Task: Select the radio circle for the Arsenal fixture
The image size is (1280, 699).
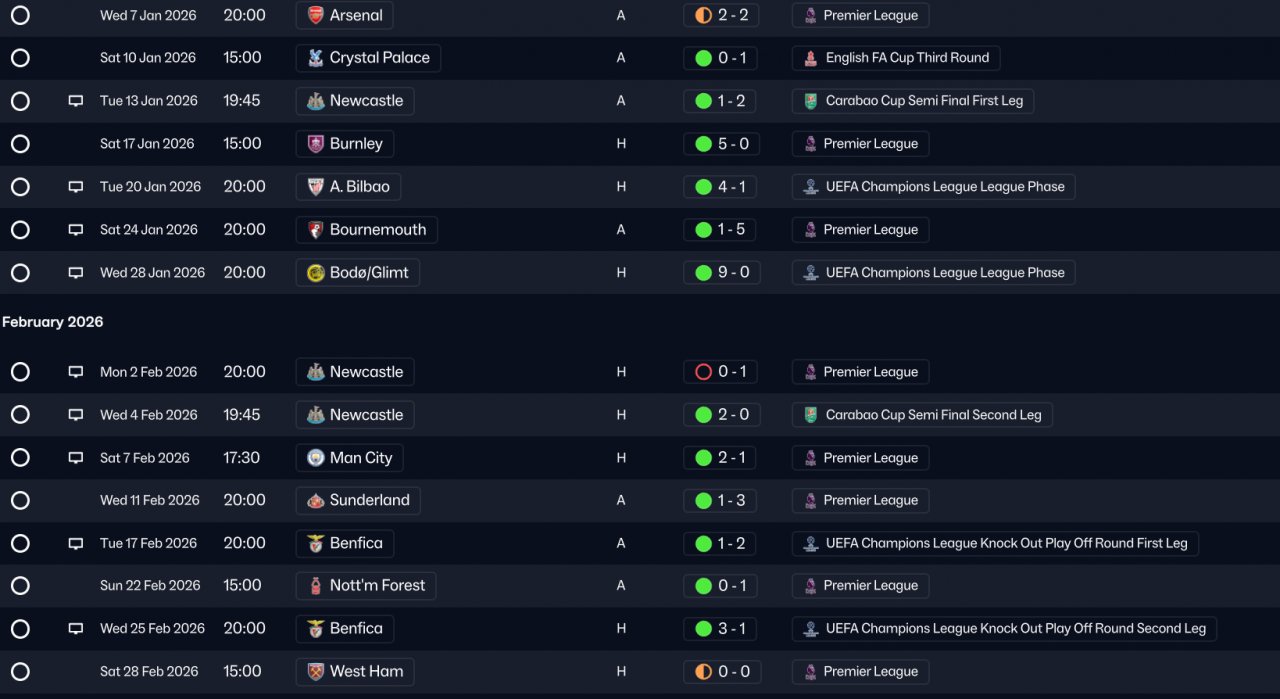Action: coord(20,15)
